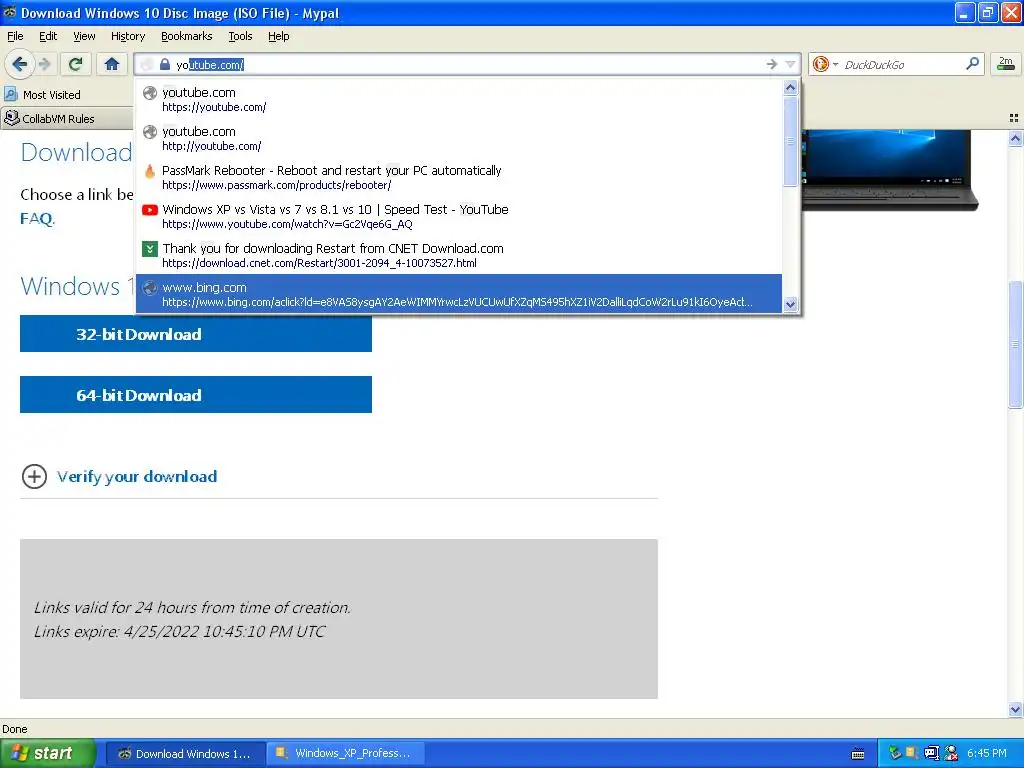Click Safely Remove Hardware tray icon
Screen dimensions: 1024x768
(895, 753)
